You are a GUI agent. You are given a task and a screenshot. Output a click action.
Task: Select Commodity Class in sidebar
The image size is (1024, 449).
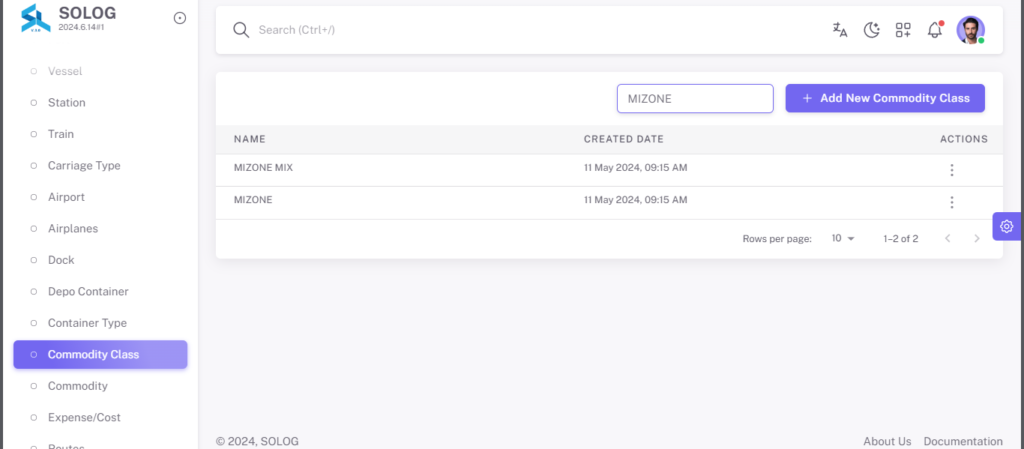pos(100,354)
